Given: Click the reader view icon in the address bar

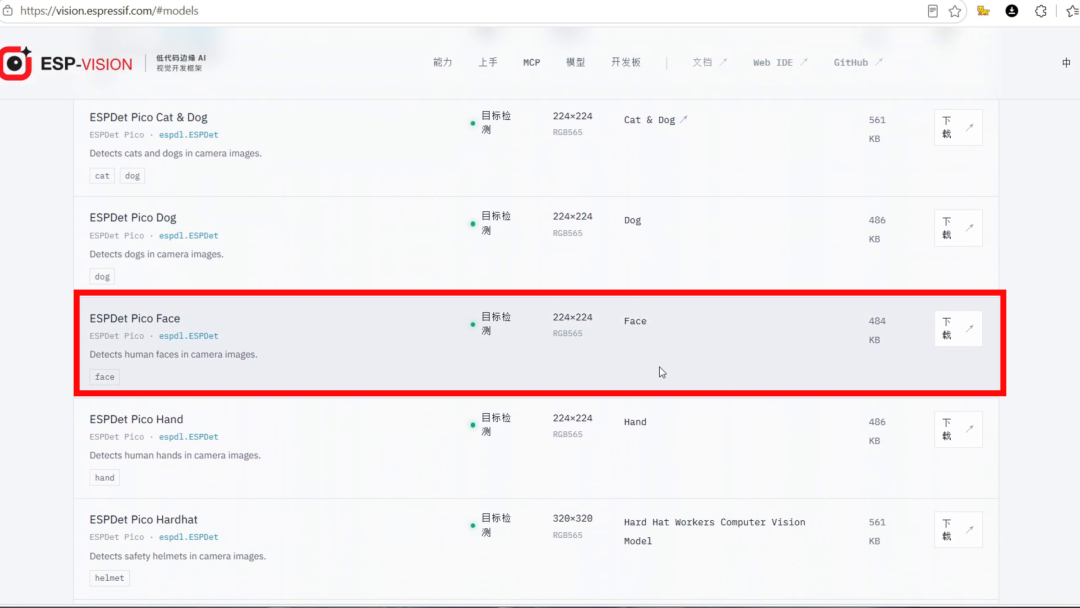Looking at the screenshot, I should click(933, 11).
